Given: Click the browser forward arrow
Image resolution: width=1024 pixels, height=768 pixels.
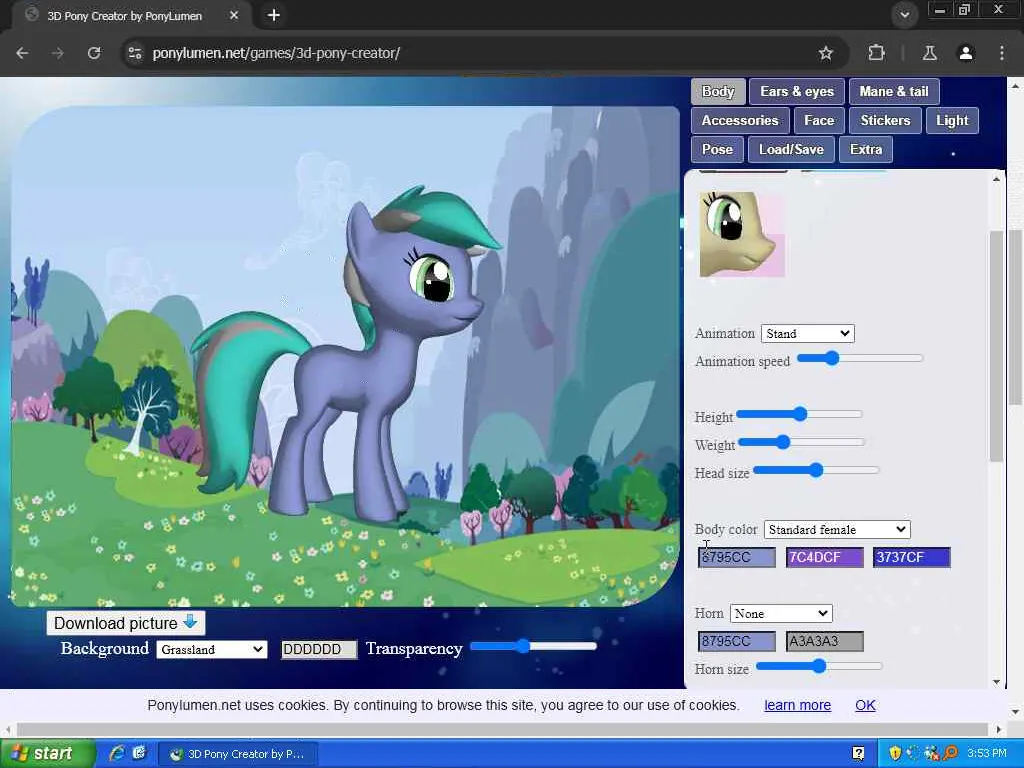Looking at the screenshot, I should [57, 53].
